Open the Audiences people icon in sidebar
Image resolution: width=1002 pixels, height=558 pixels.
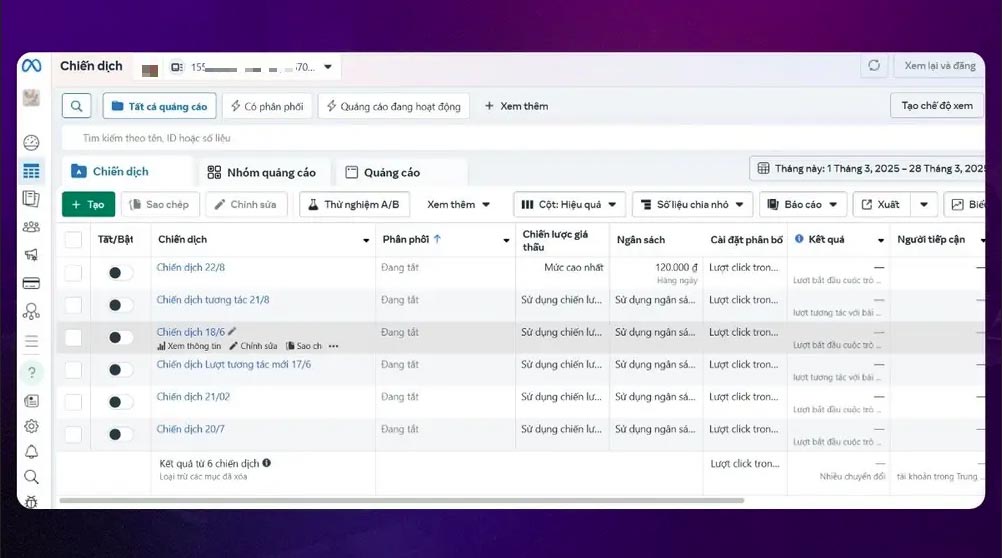(31, 226)
